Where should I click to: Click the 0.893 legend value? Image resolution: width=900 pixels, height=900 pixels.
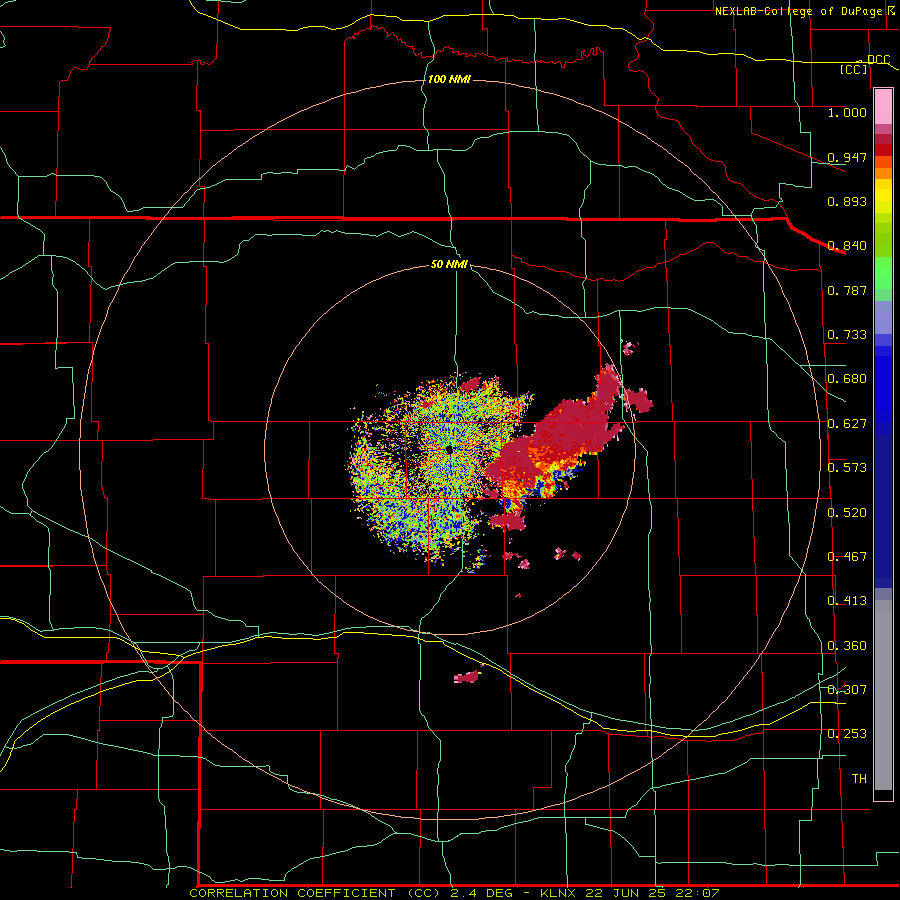(847, 201)
